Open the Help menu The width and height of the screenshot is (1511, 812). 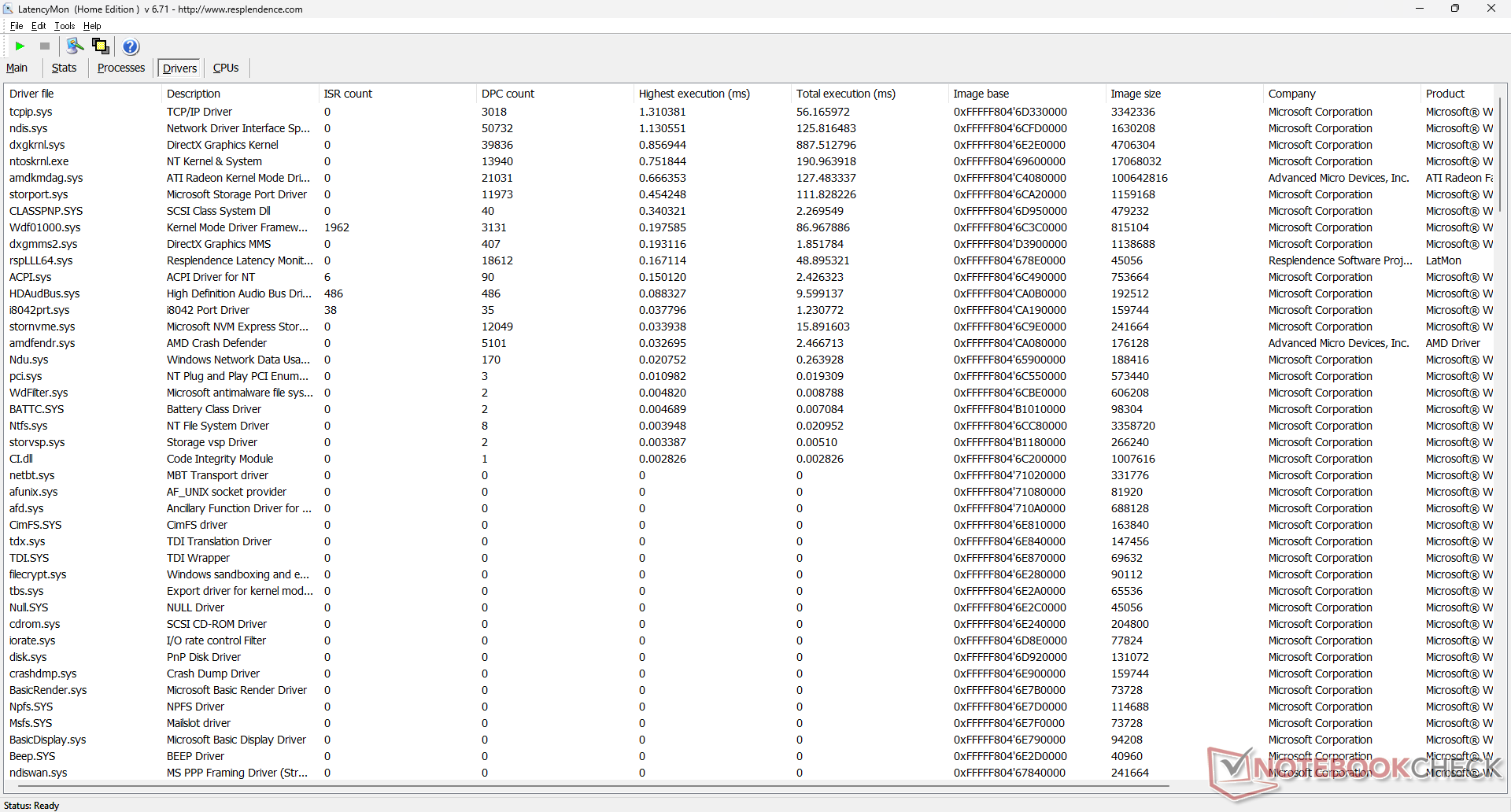pyautogui.click(x=92, y=26)
